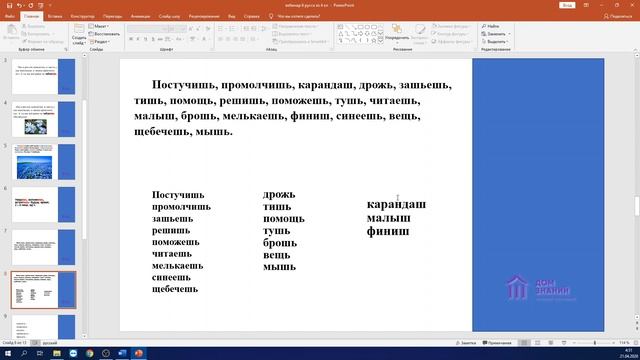640x360 pixels.
Task: Click the word щебечешь in first column
Action: click(x=175, y=289)
